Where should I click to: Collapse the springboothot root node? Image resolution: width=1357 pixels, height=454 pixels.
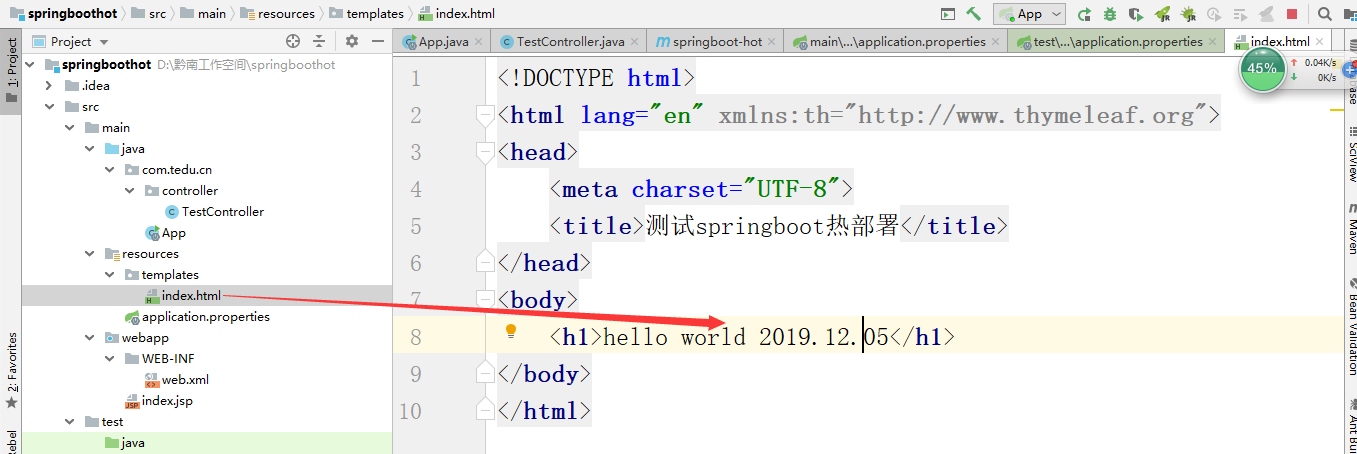tap(29, 64)
